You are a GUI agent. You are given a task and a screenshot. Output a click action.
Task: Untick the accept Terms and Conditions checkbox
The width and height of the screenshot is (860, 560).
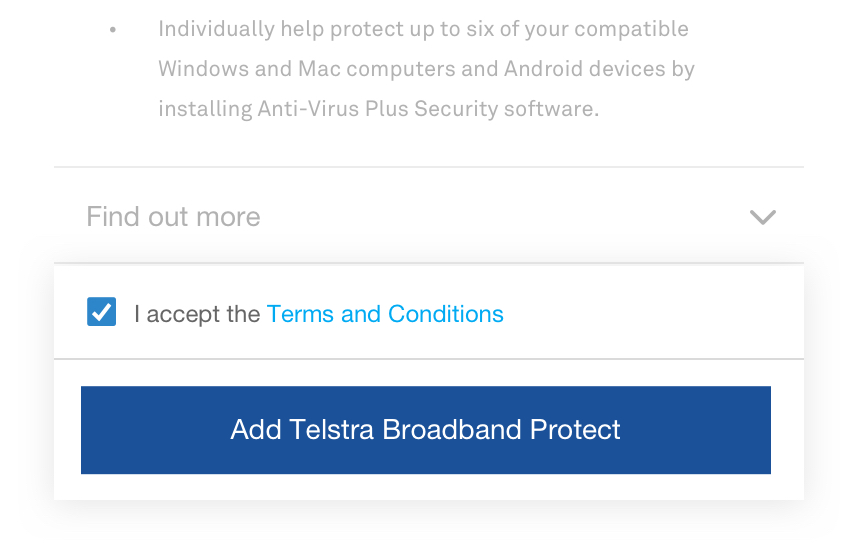[102, 313]
